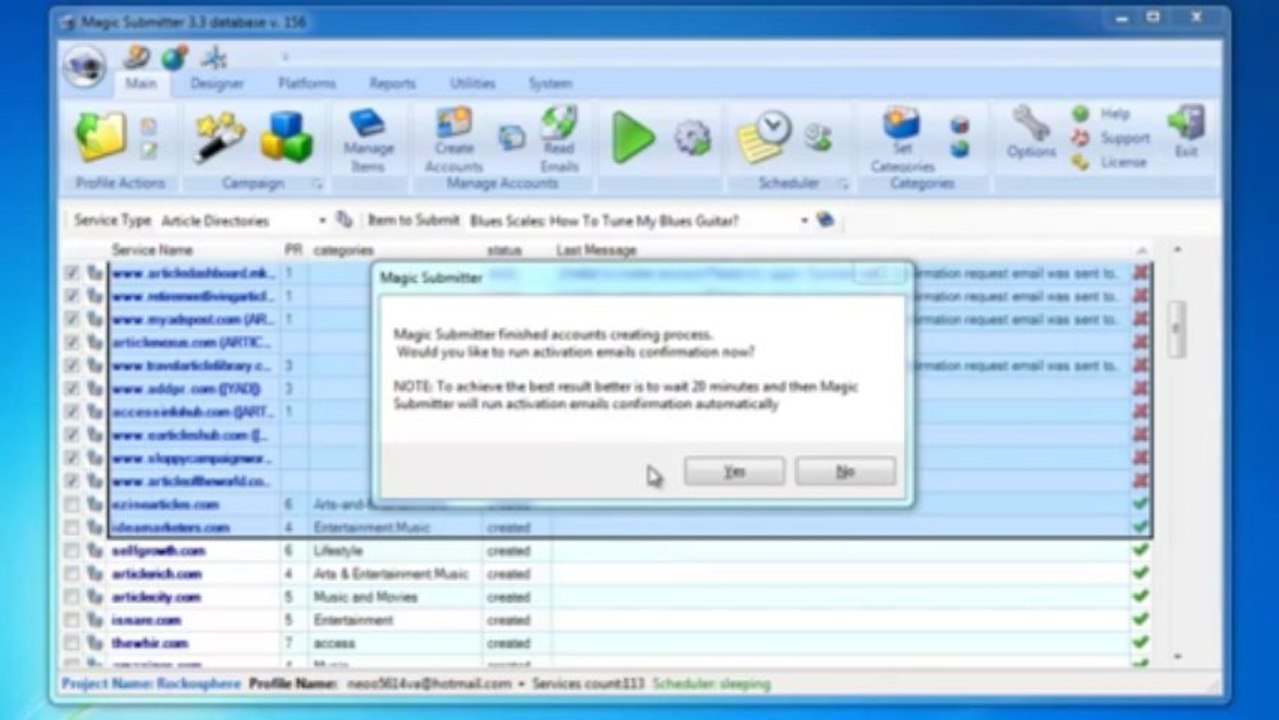Click the green checkmark on the selfgrowth.com row
1279x720 pixels.
pos(1140,550)
